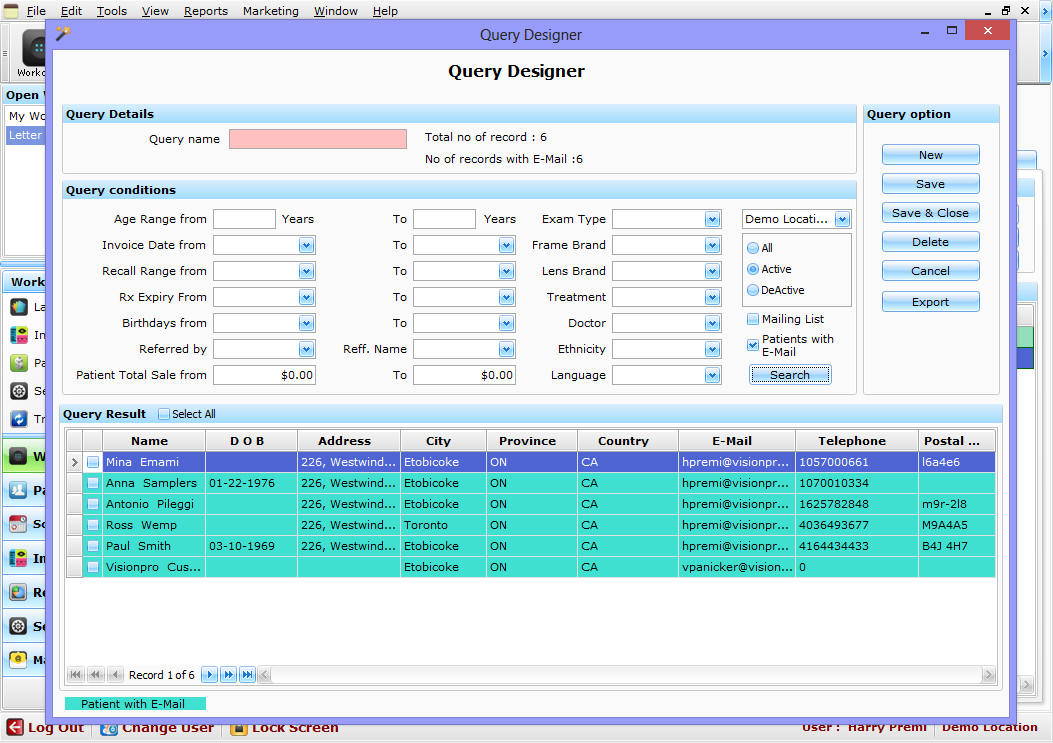This screenshot has height=743, width=1053.
Task: Click the sidebar icon beside 'Tr' in main window
Action: pyautogui.click(x=19, y=419)
